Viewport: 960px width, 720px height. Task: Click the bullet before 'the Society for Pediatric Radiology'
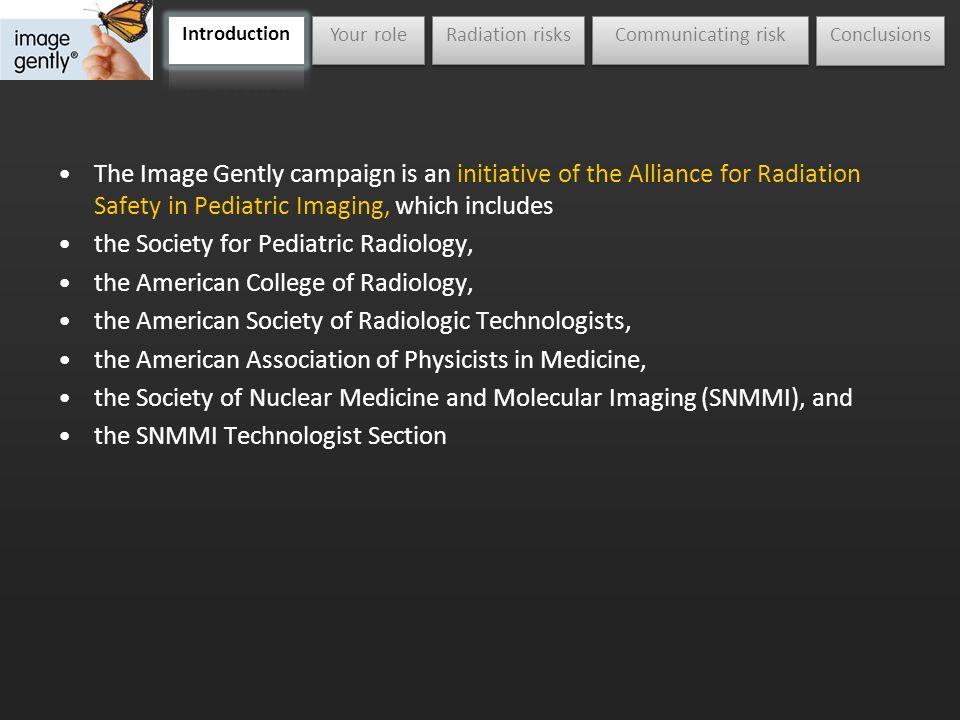tap(65, 245)
